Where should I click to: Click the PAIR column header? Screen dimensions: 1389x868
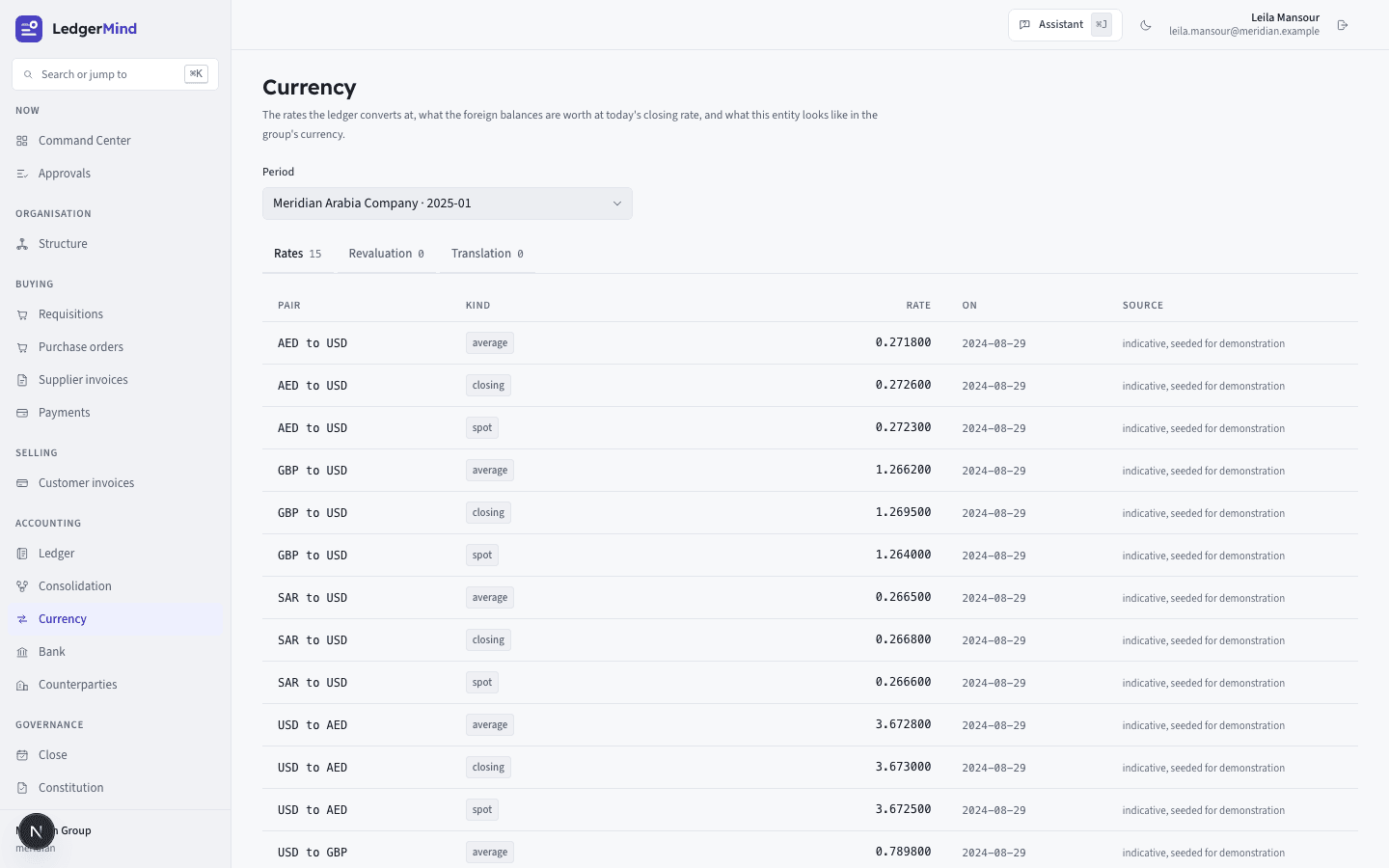[x=289, y=306]
